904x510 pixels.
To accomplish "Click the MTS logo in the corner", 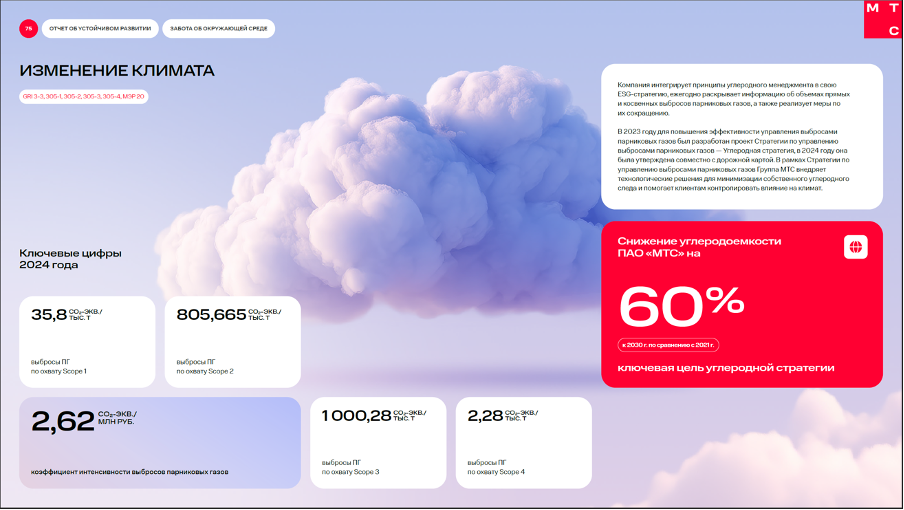I will point(883,20).
